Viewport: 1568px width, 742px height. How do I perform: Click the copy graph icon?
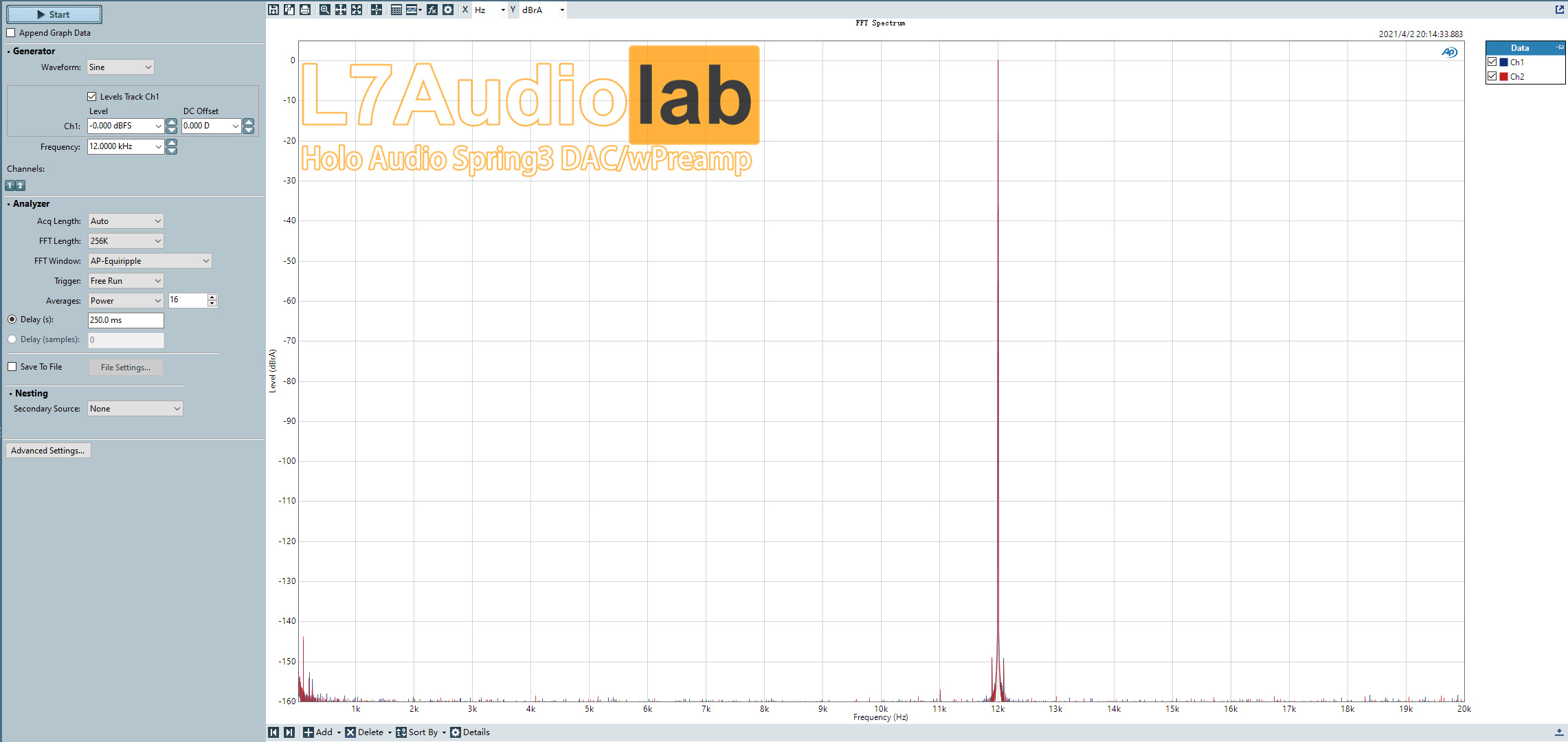pyautogui.click(x=289, y=10)
